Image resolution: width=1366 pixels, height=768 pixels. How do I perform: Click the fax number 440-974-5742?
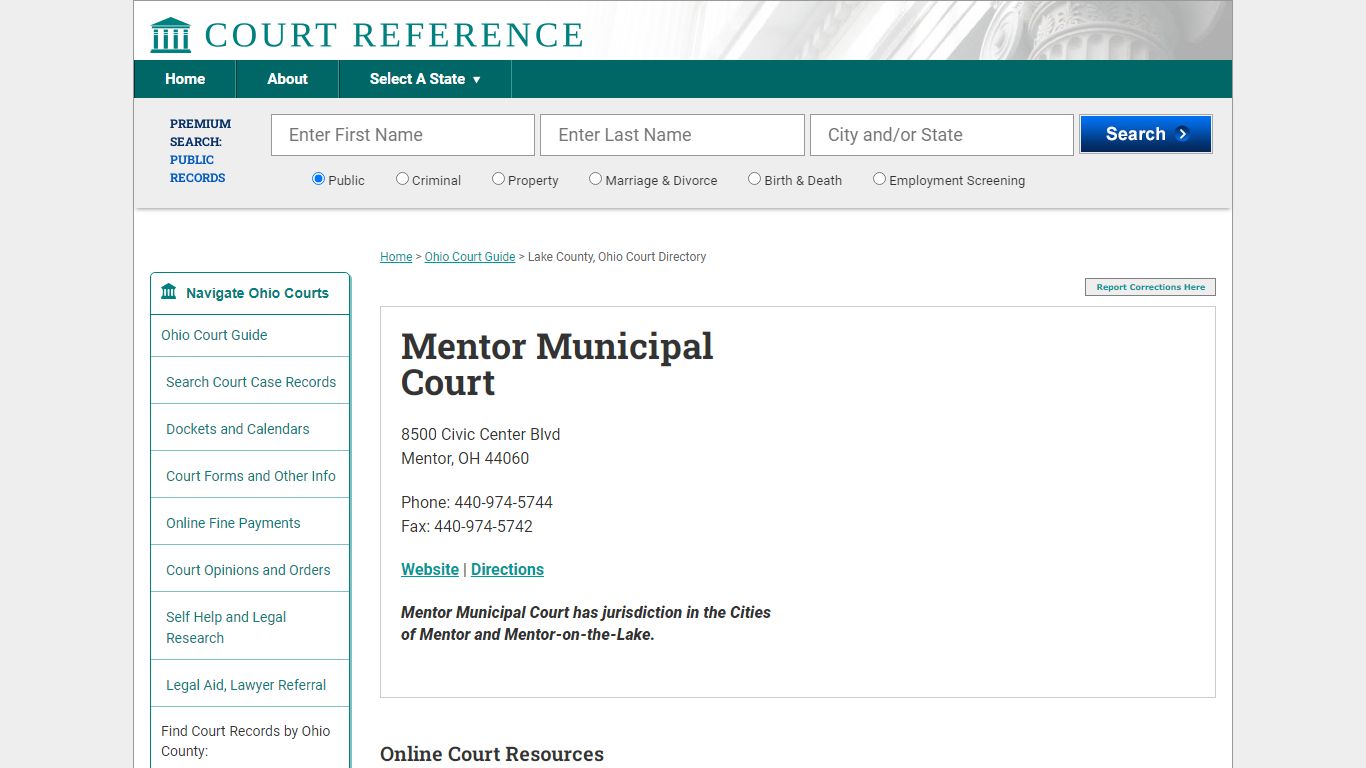click(483, 526)
